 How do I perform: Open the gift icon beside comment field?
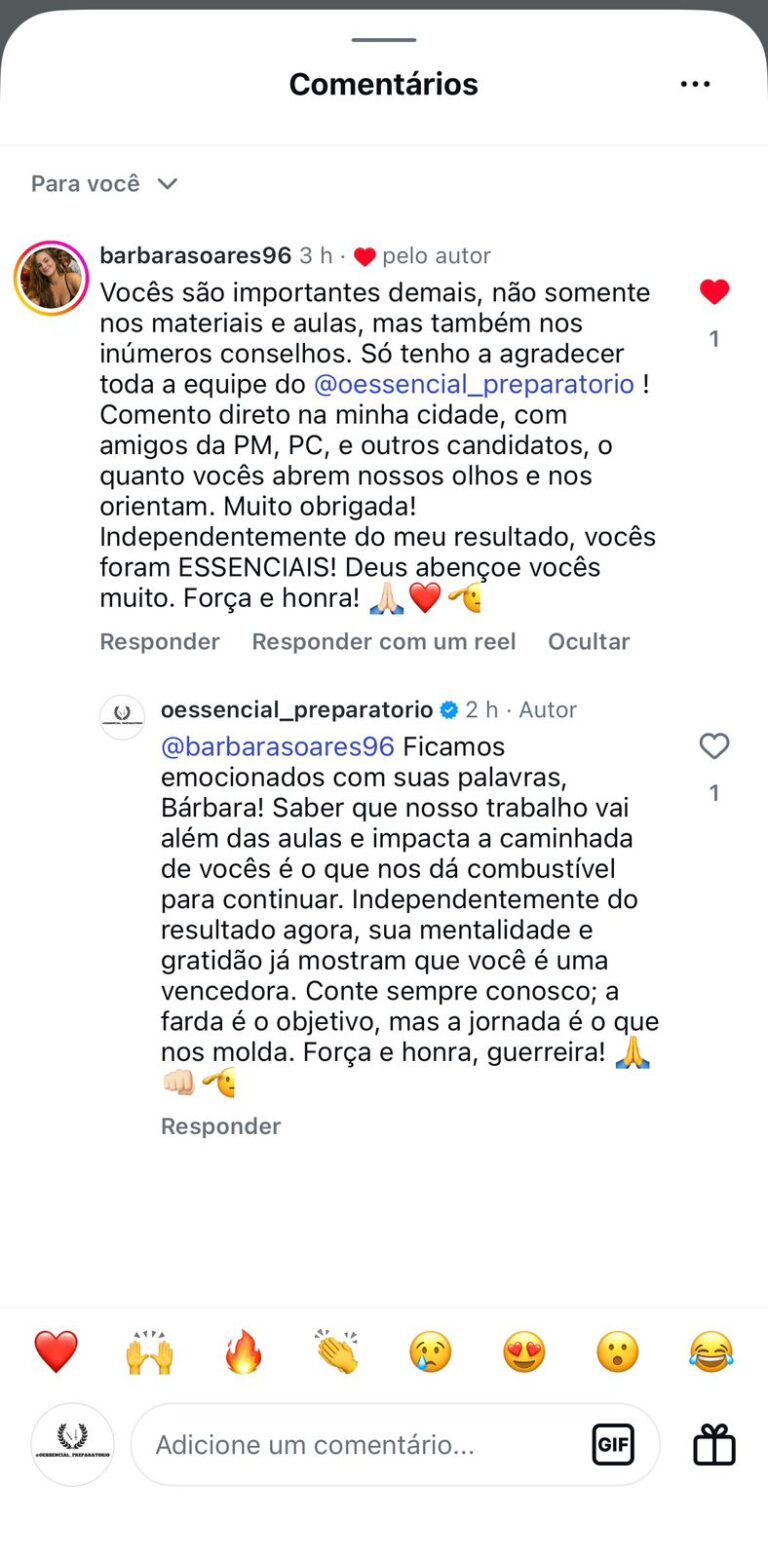(714, 1444)
